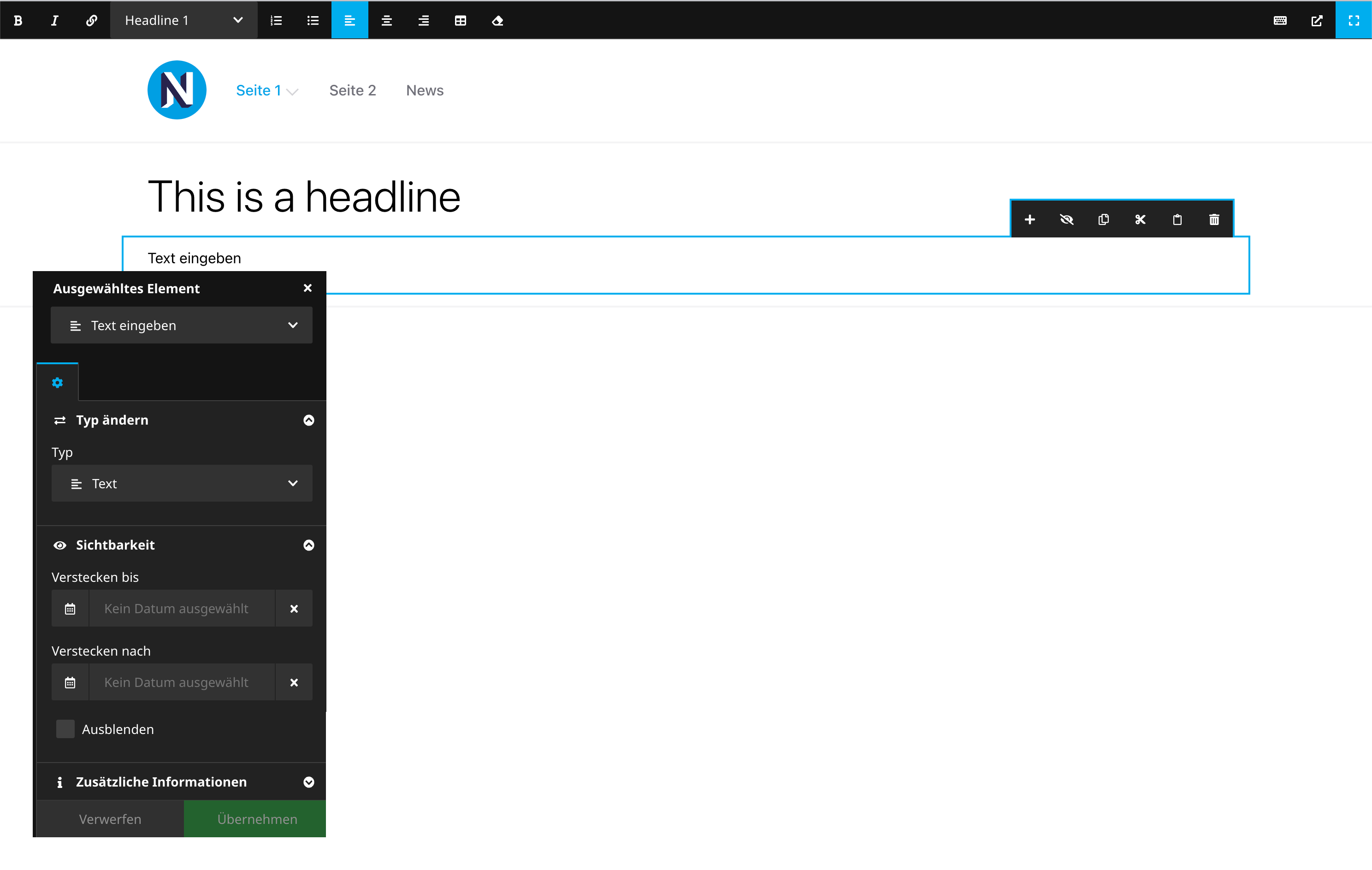Click the Verstecken bis date field

click(181, 608)
